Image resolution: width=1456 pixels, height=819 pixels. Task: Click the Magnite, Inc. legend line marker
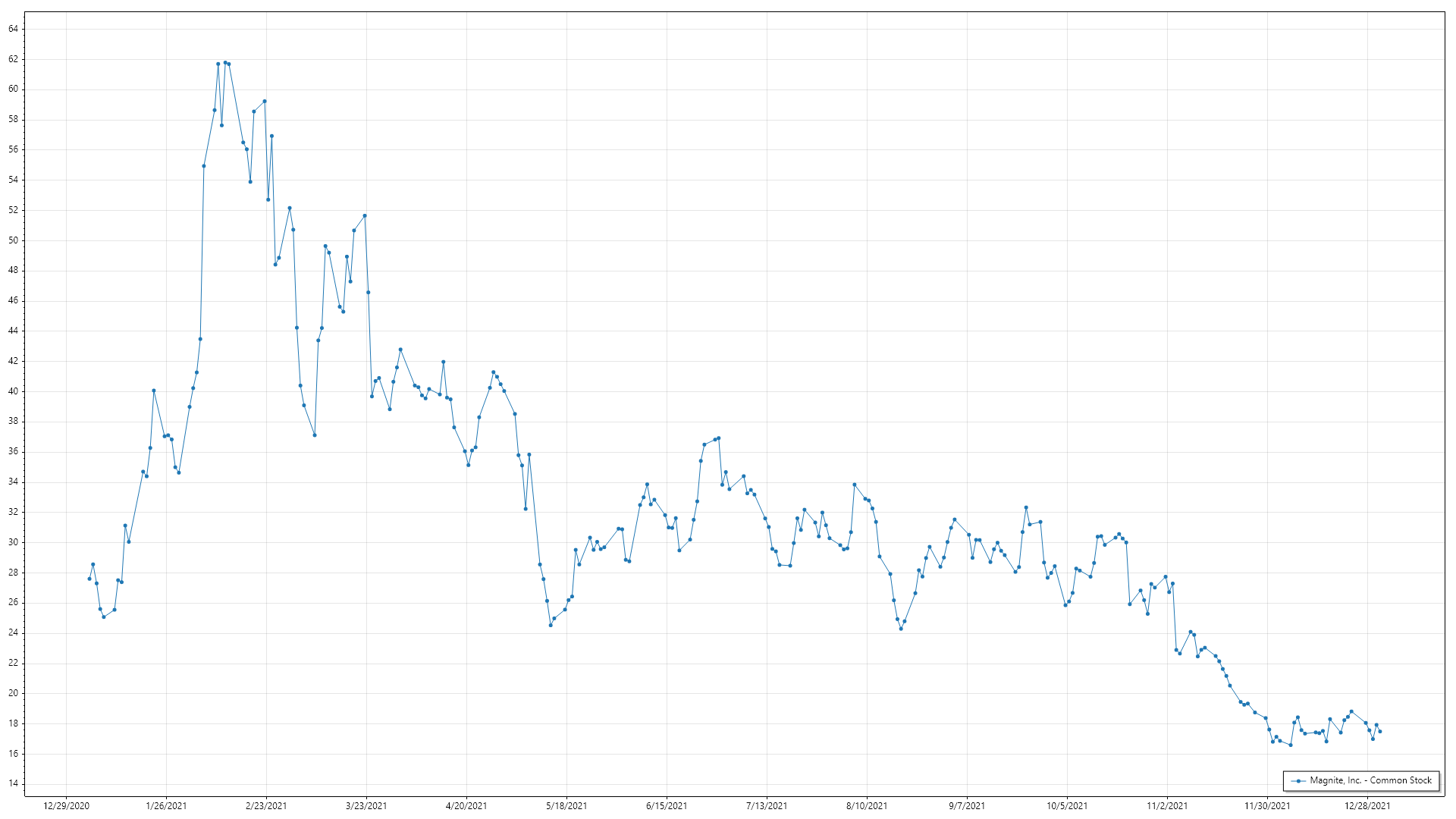1299,780
